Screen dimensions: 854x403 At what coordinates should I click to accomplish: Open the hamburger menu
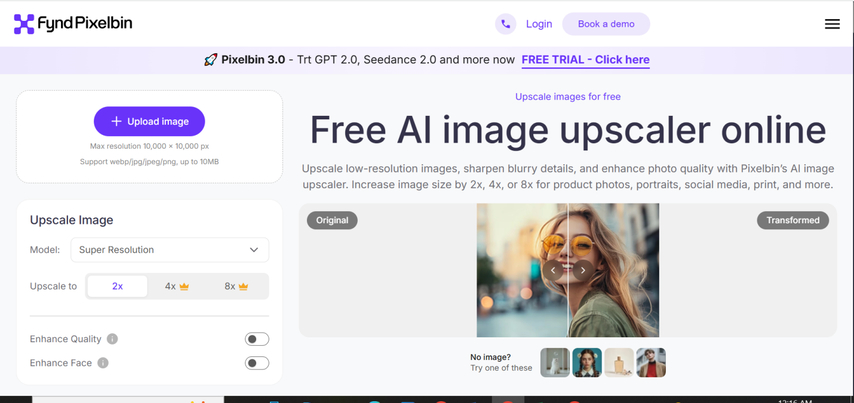pos(832,24)
